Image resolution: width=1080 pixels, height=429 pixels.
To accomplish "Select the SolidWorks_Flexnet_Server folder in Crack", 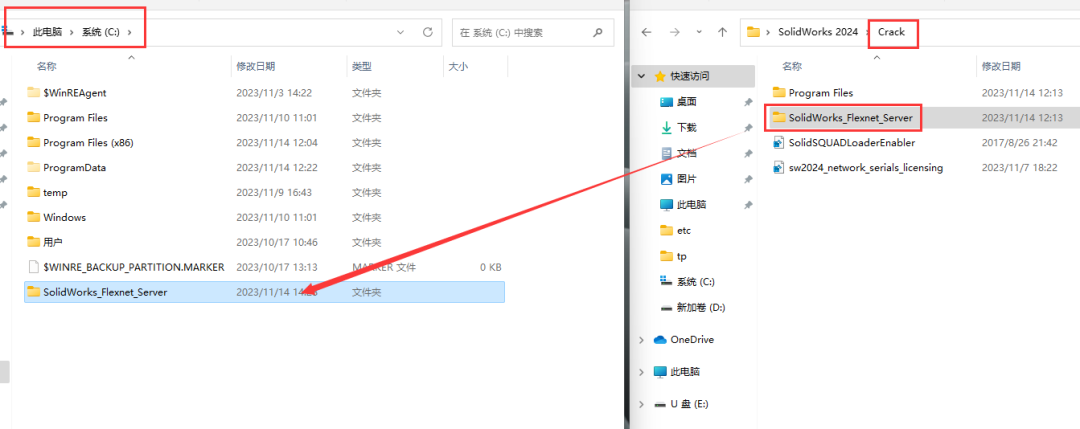I will [850, 118].
